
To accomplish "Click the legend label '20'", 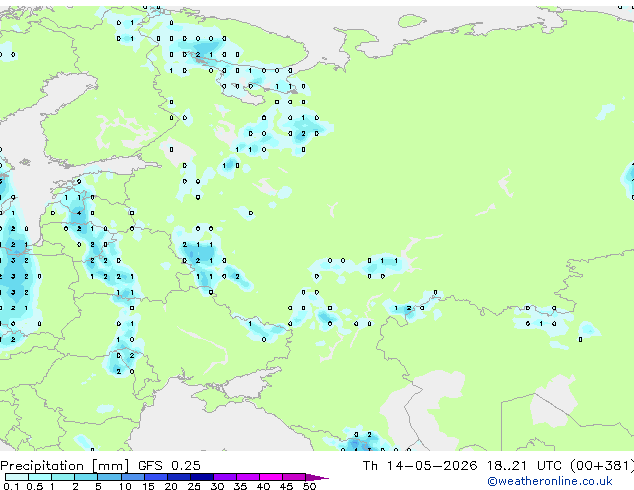I will [171, 486].
